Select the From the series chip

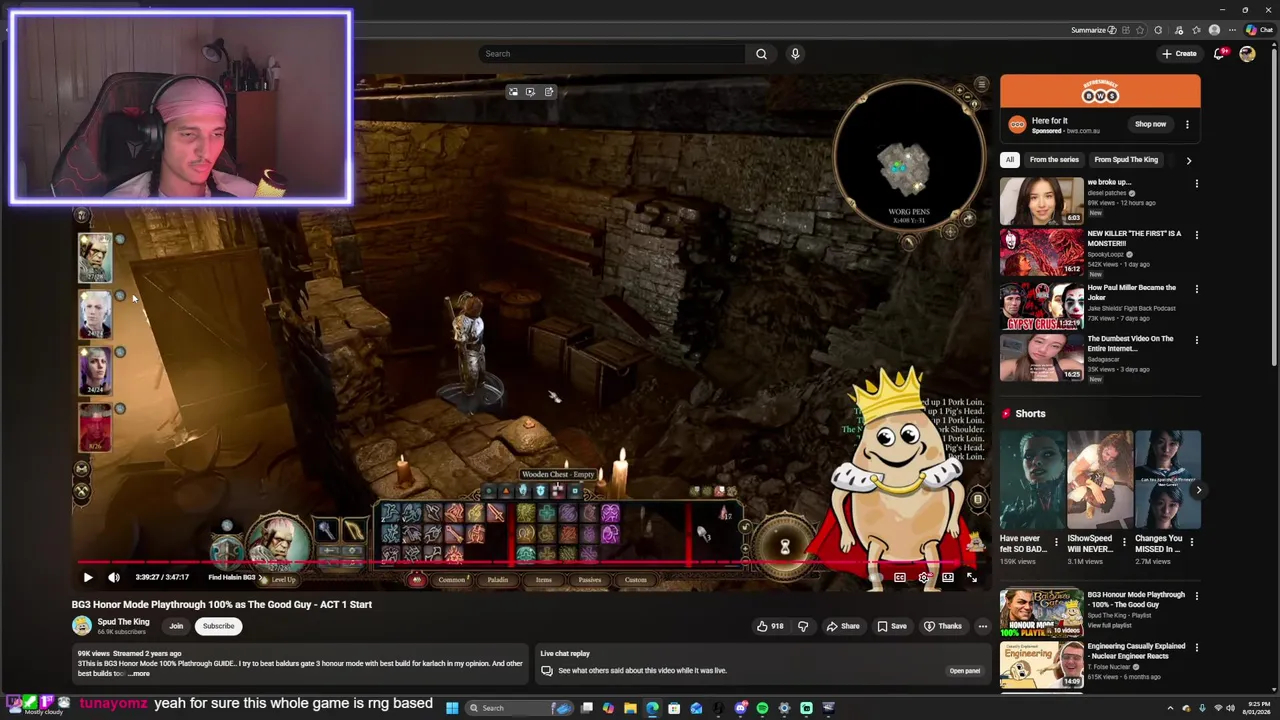pos(1054,160)
